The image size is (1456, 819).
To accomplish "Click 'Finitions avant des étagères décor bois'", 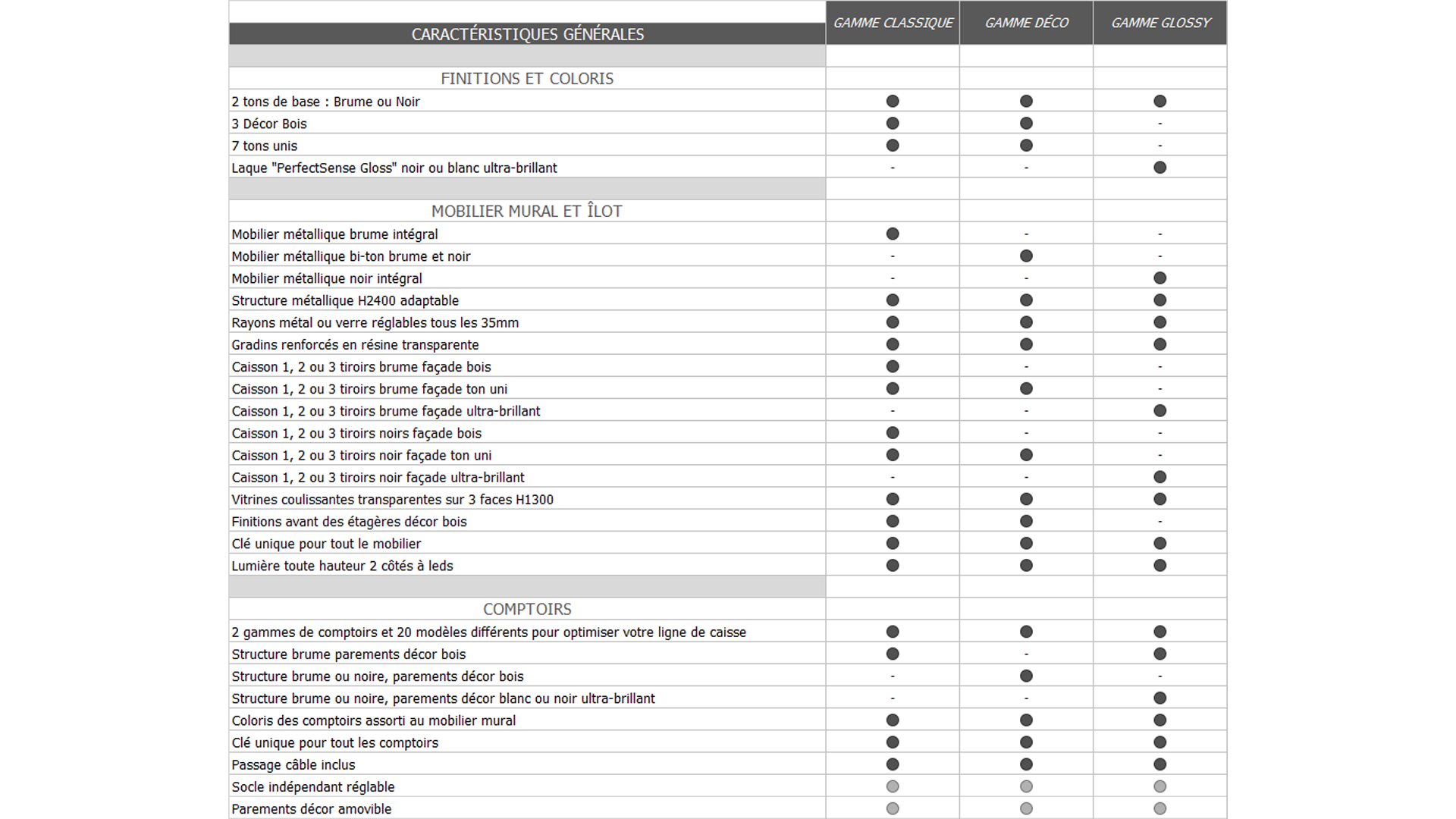I will click(x=349, y=522).
